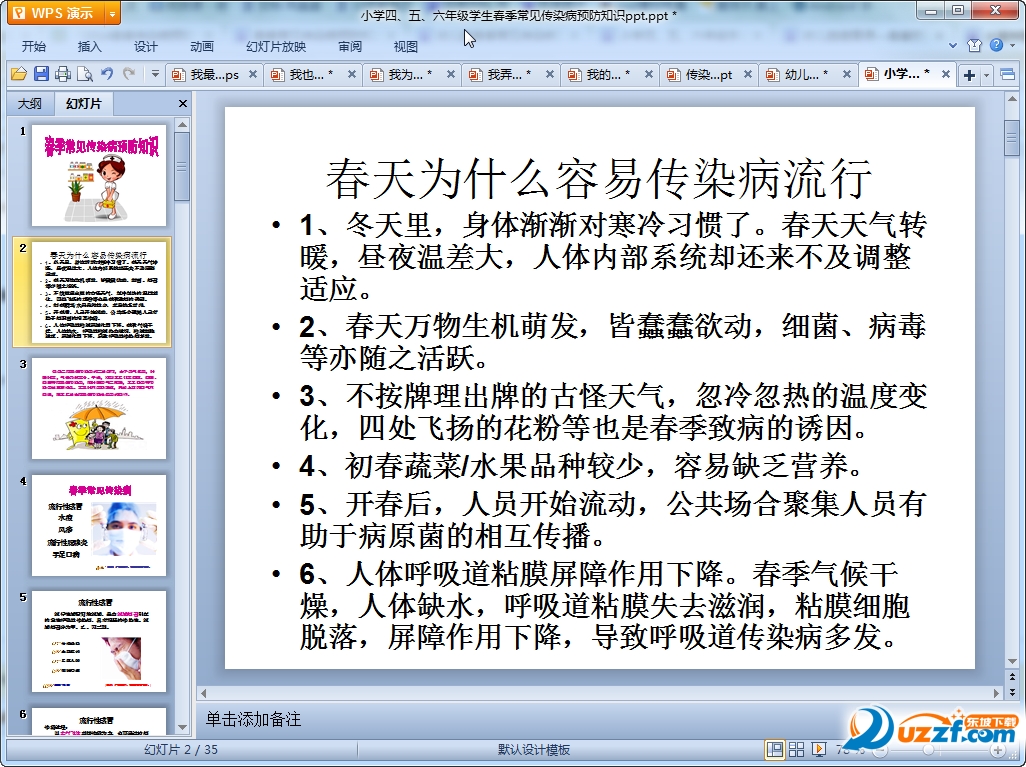The image size is (1026, 767).
Task: Click the zoom slider handle
Action: [928, 750]
